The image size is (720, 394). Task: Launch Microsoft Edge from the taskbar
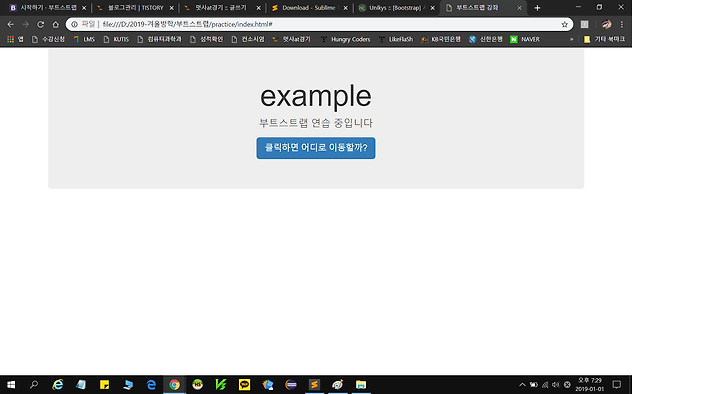click(151, 384)
